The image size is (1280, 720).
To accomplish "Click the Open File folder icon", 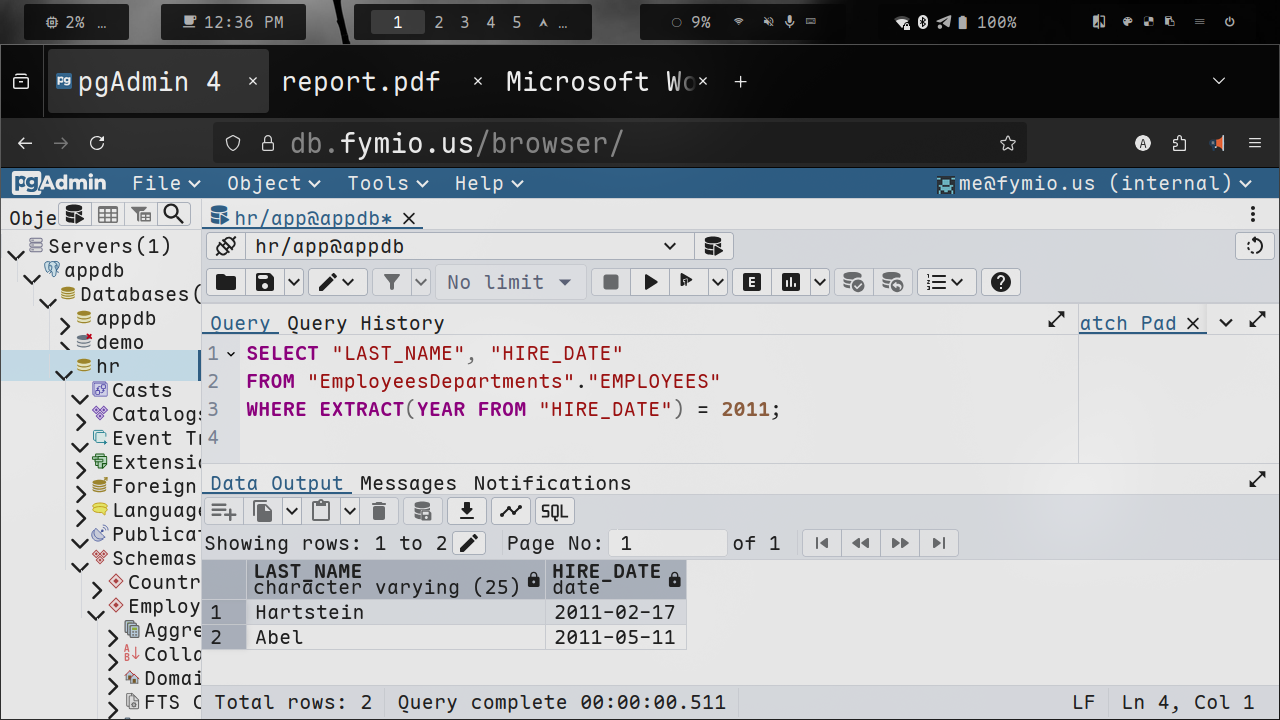I will 226,283.
